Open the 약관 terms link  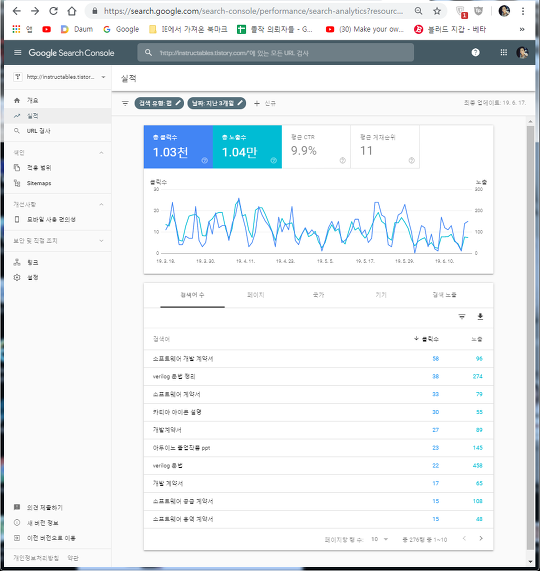point(73,558)
